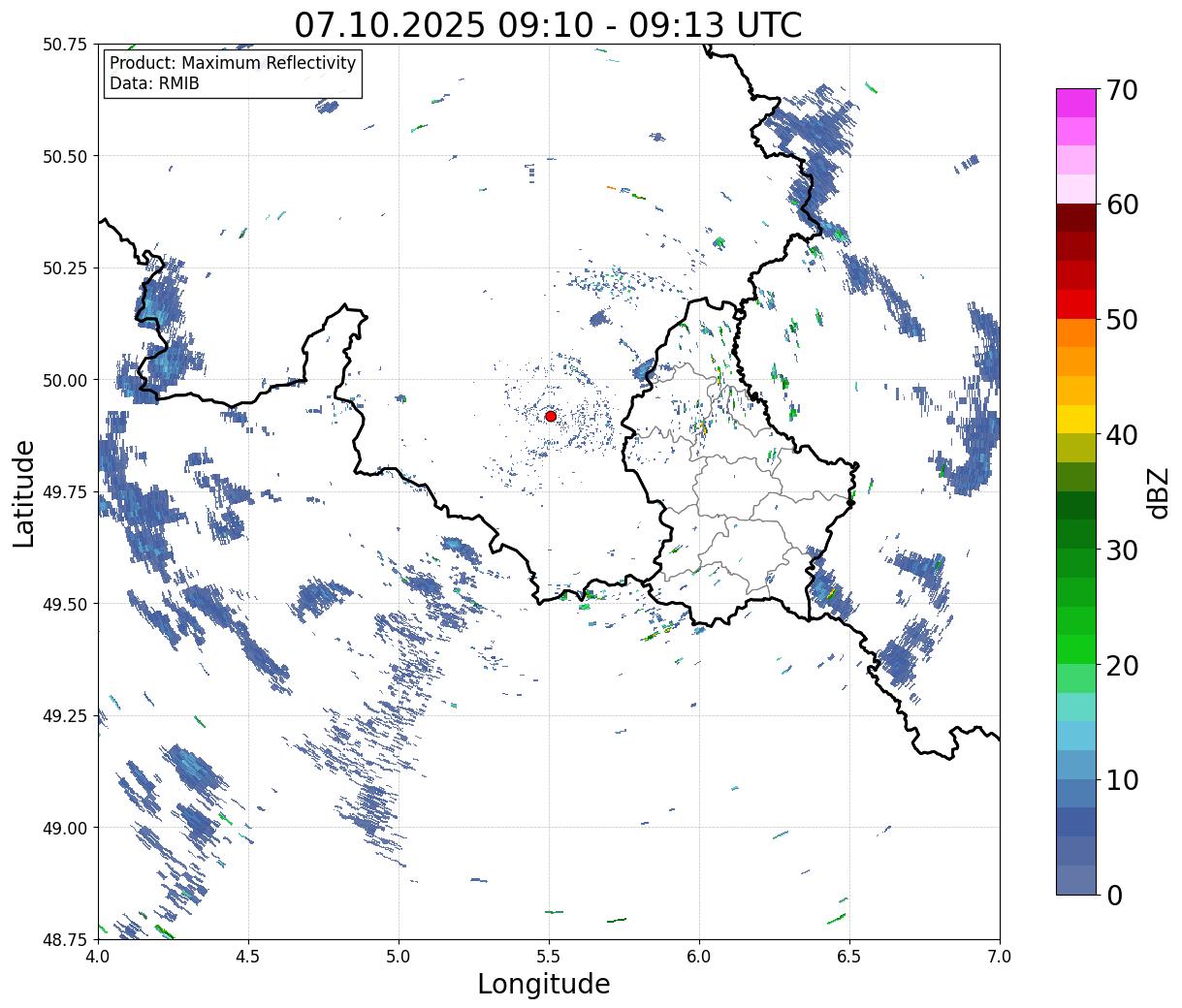The height and width of the screenshot is (1008, 1182).
Task: Click the plot title '07.10.2025 09:10 - 09:13 UTC'
Action: (x=549, y=25)
